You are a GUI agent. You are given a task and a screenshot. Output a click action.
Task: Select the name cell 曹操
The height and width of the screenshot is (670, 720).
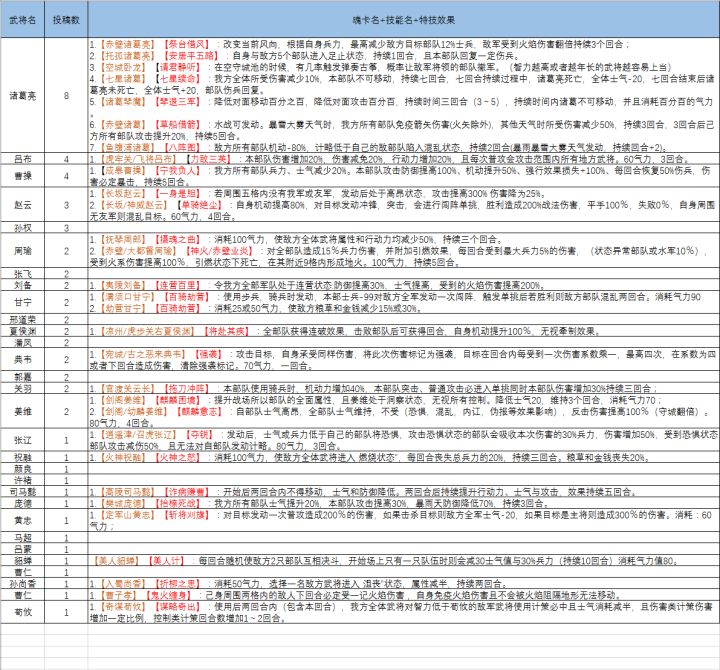tap(22, 176)
